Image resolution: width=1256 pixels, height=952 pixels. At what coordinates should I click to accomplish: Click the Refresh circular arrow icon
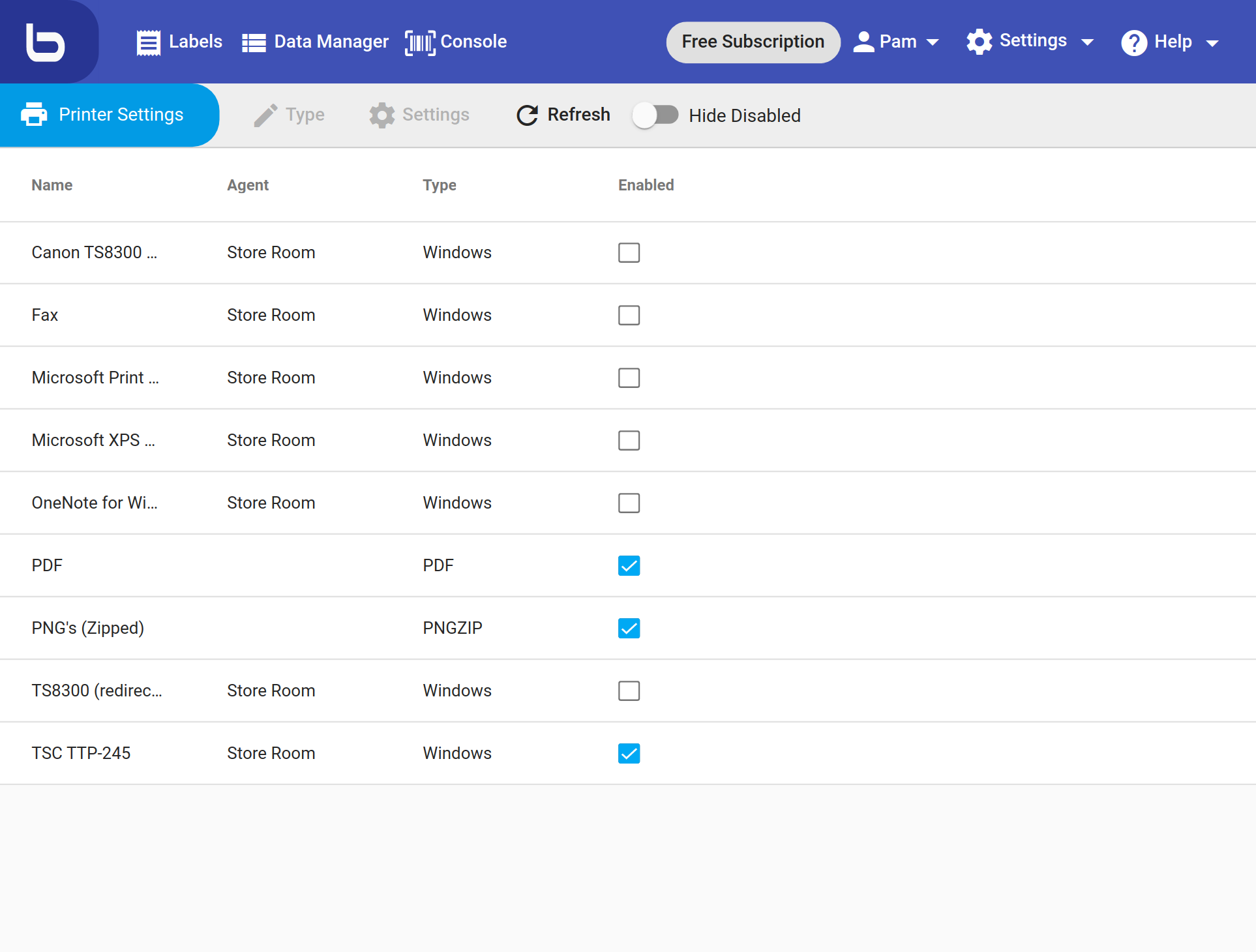pyautogui.click(x=527, y=115)
